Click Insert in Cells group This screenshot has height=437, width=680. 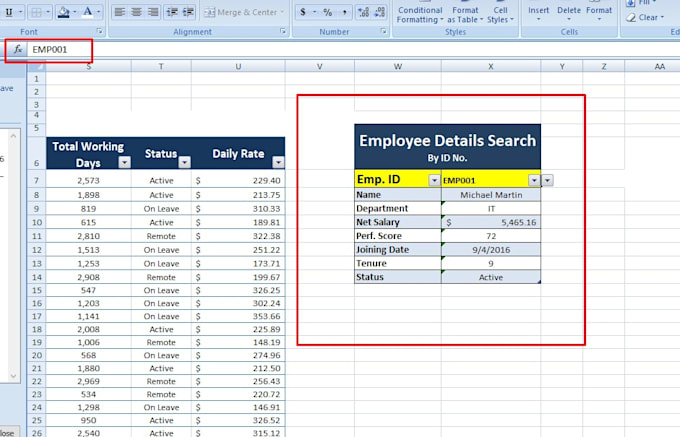[x=538, y=13]
